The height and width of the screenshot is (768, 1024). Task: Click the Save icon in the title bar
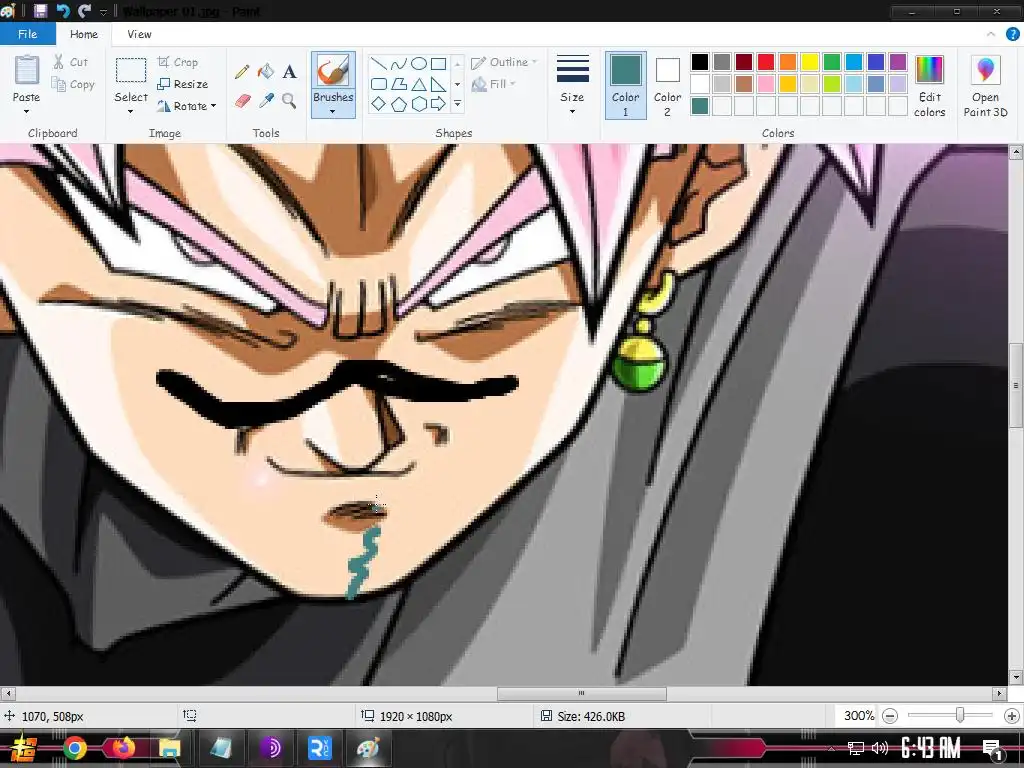click(x=40, y=10)
